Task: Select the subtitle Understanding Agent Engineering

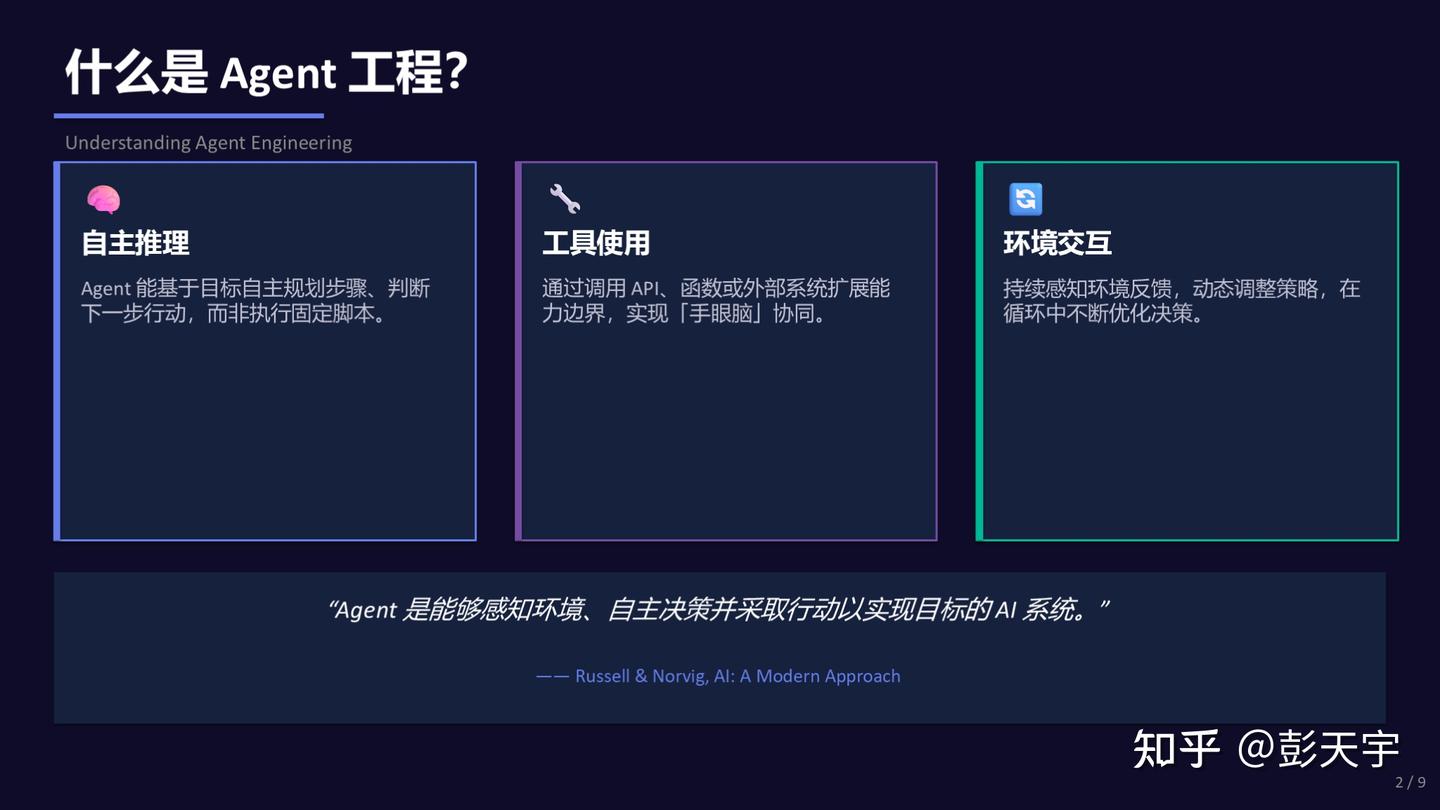Action: (208, 143)
